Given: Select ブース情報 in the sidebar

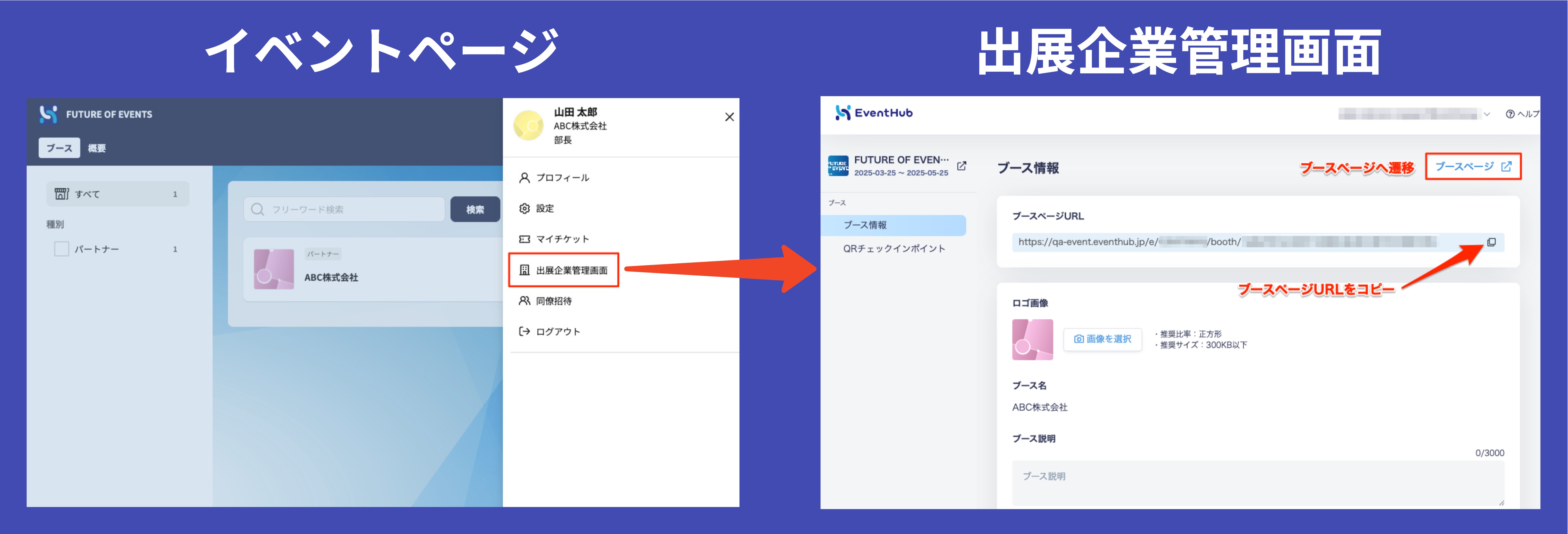Looking at the screenshot, I should pyautogui.click(x=893, y=225).
